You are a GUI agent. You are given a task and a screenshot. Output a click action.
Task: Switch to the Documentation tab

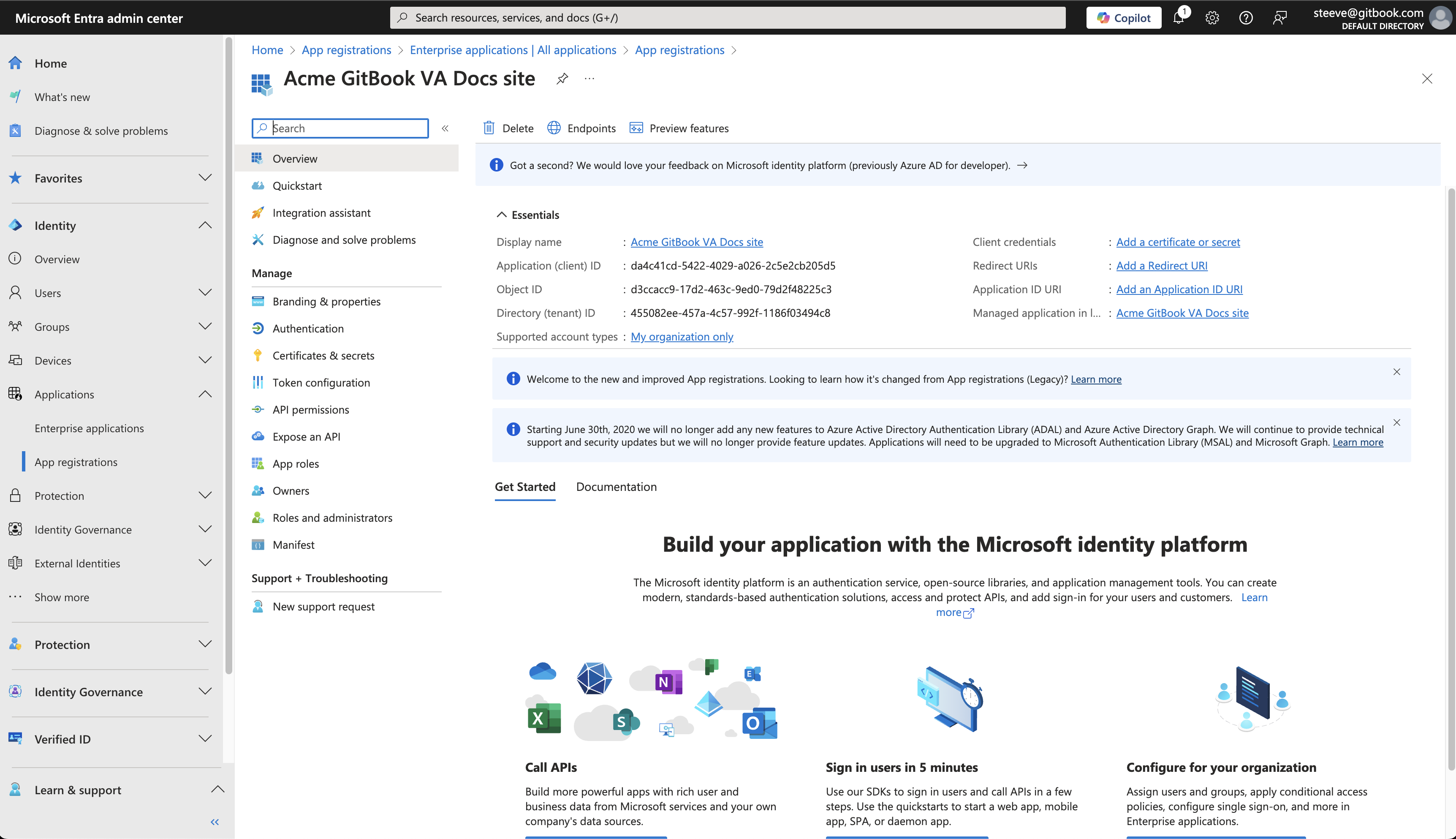pyautogui.click(x=616, y=487)
